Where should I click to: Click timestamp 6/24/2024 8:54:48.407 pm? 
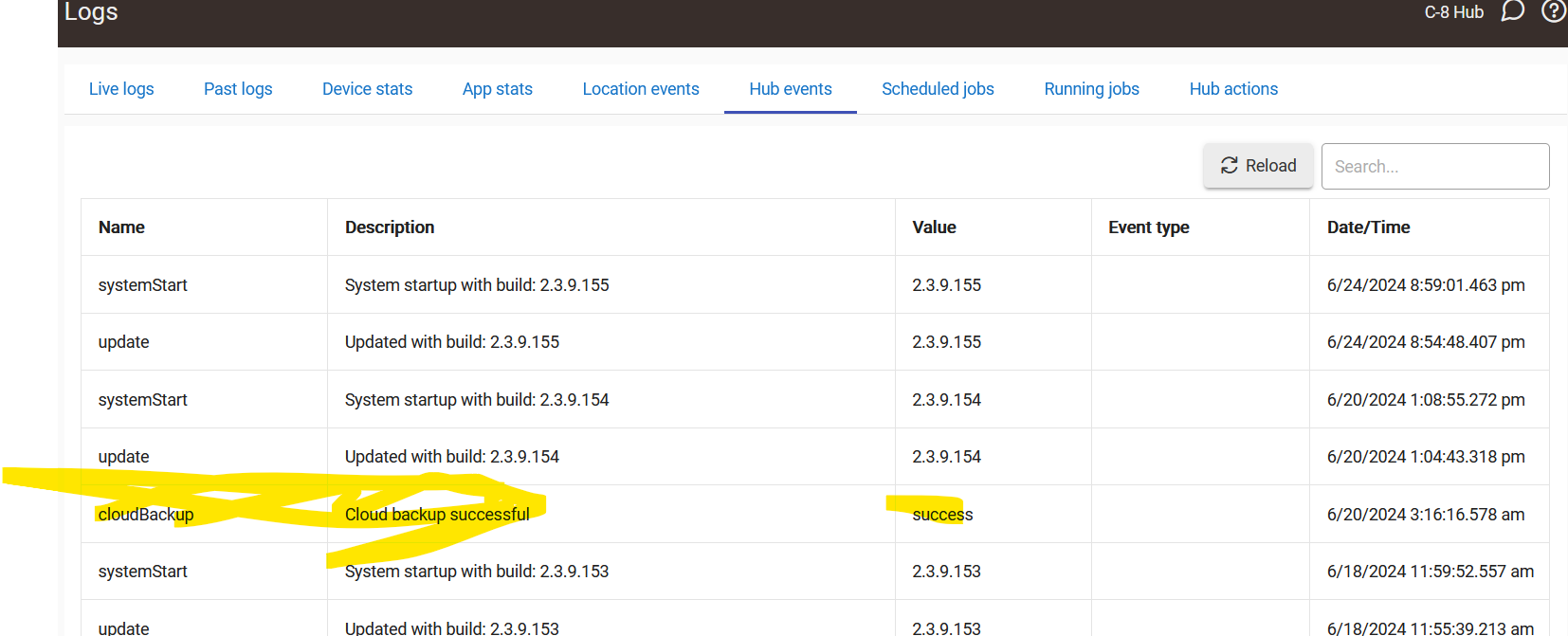(x=1426, y=342)
